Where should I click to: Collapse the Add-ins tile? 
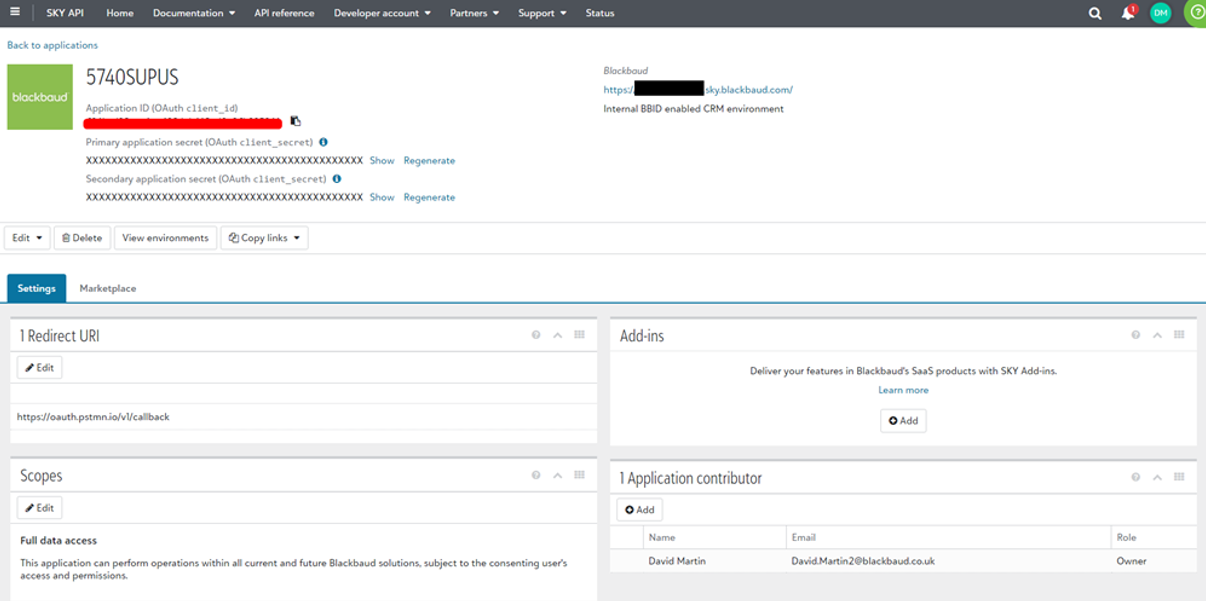pos(1157,335)
